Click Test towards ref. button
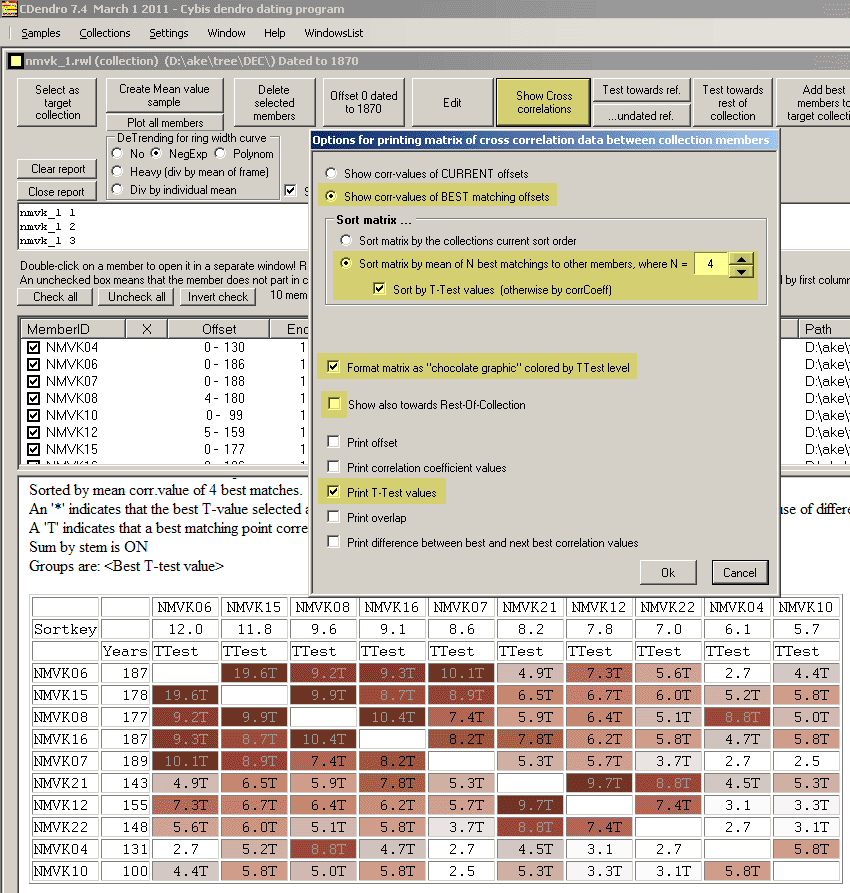 pos(641,90)
